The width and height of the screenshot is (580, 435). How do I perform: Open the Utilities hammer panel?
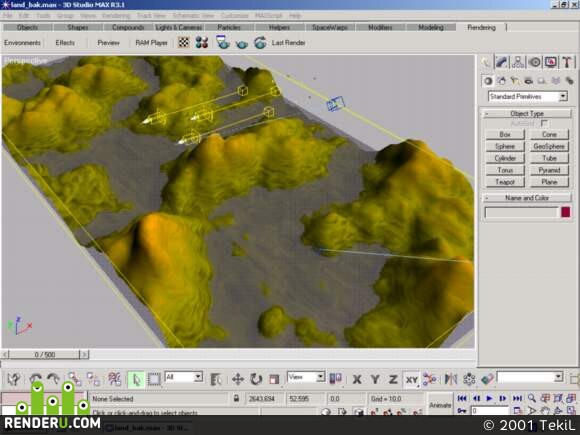567,62
